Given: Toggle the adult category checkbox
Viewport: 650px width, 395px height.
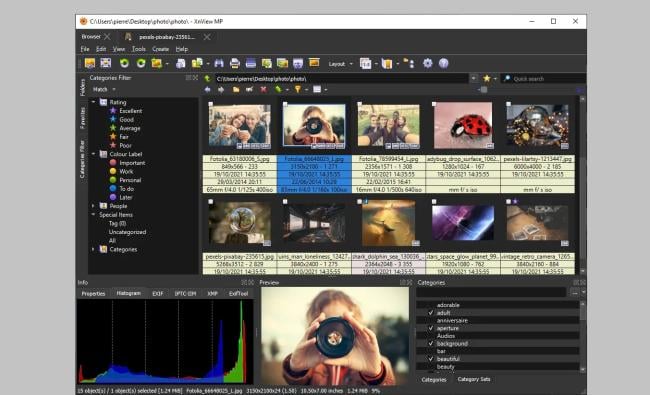Looking at the screenshot, I should pos(431,313).
